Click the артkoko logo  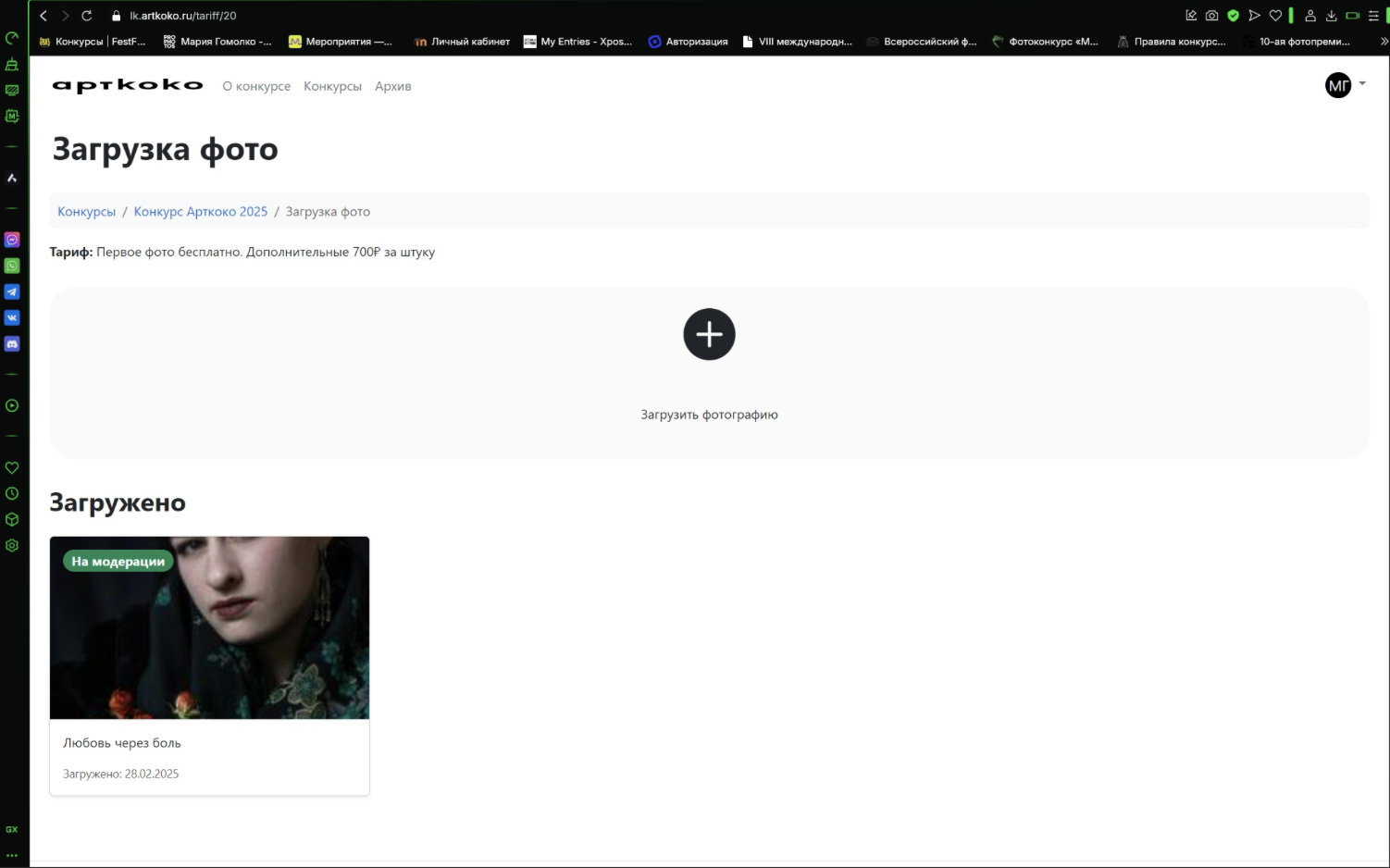(128, 85)
